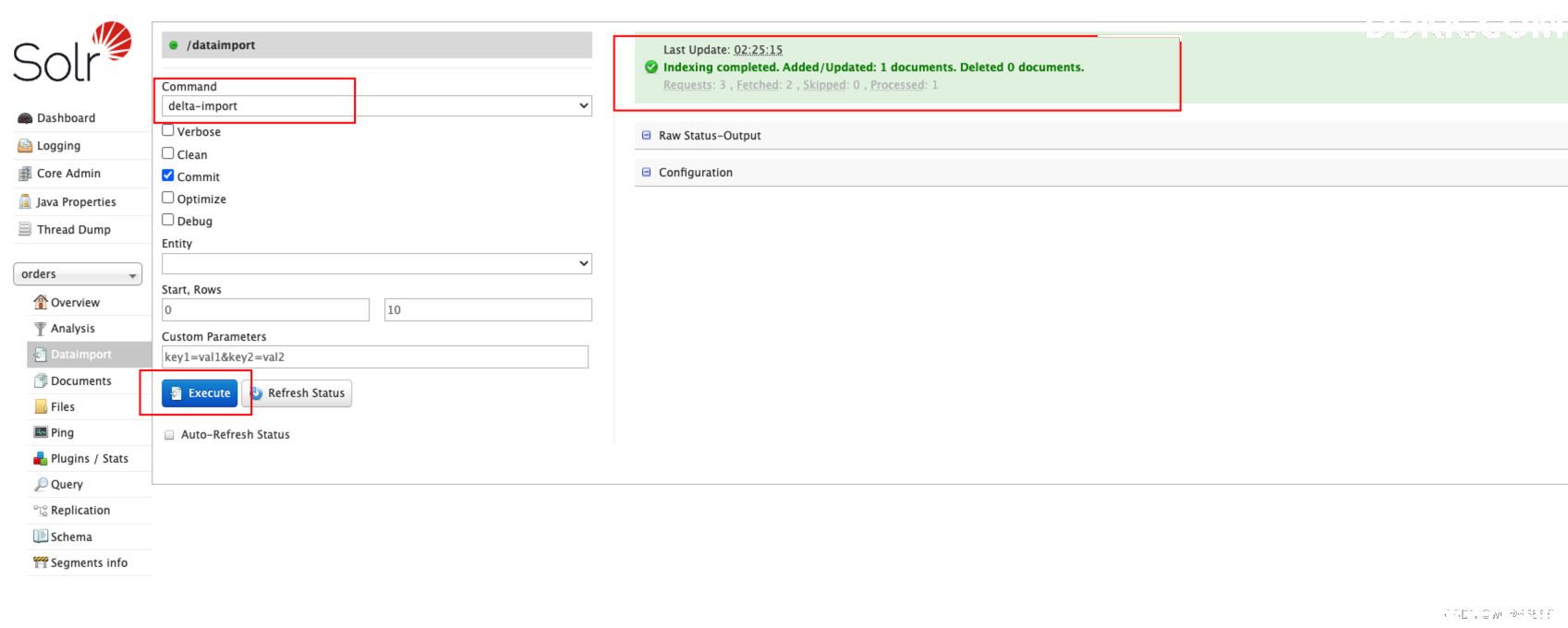Click the Query magnifier icon
This screenshot has height=628, width=1568.
pyautogui.click(x=41, y=484)
